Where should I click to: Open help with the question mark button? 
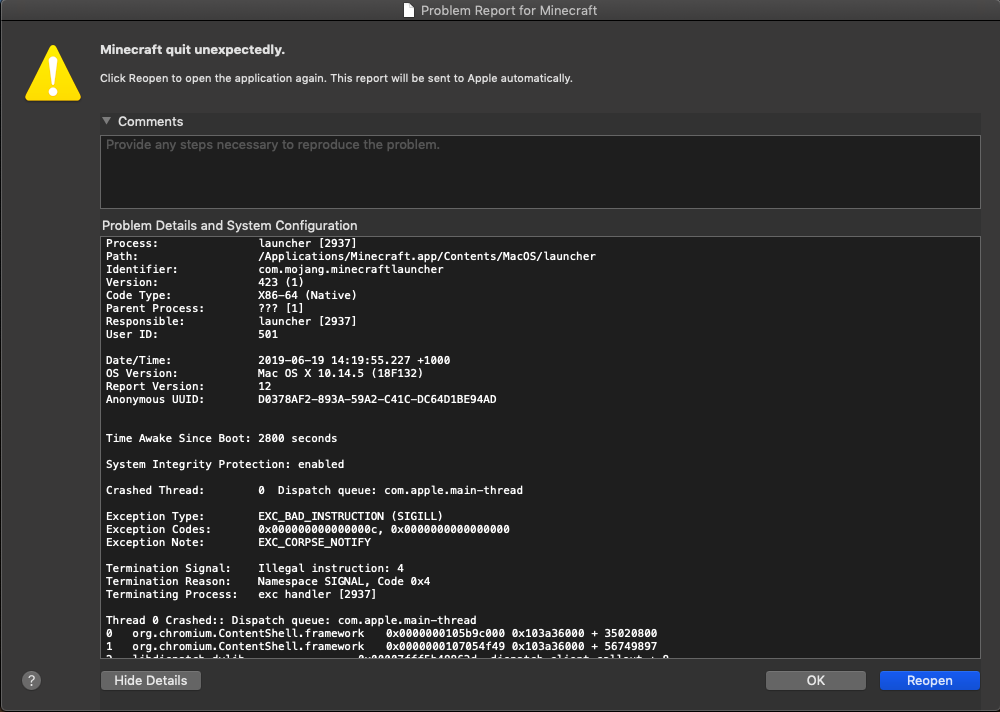[31, 680]
